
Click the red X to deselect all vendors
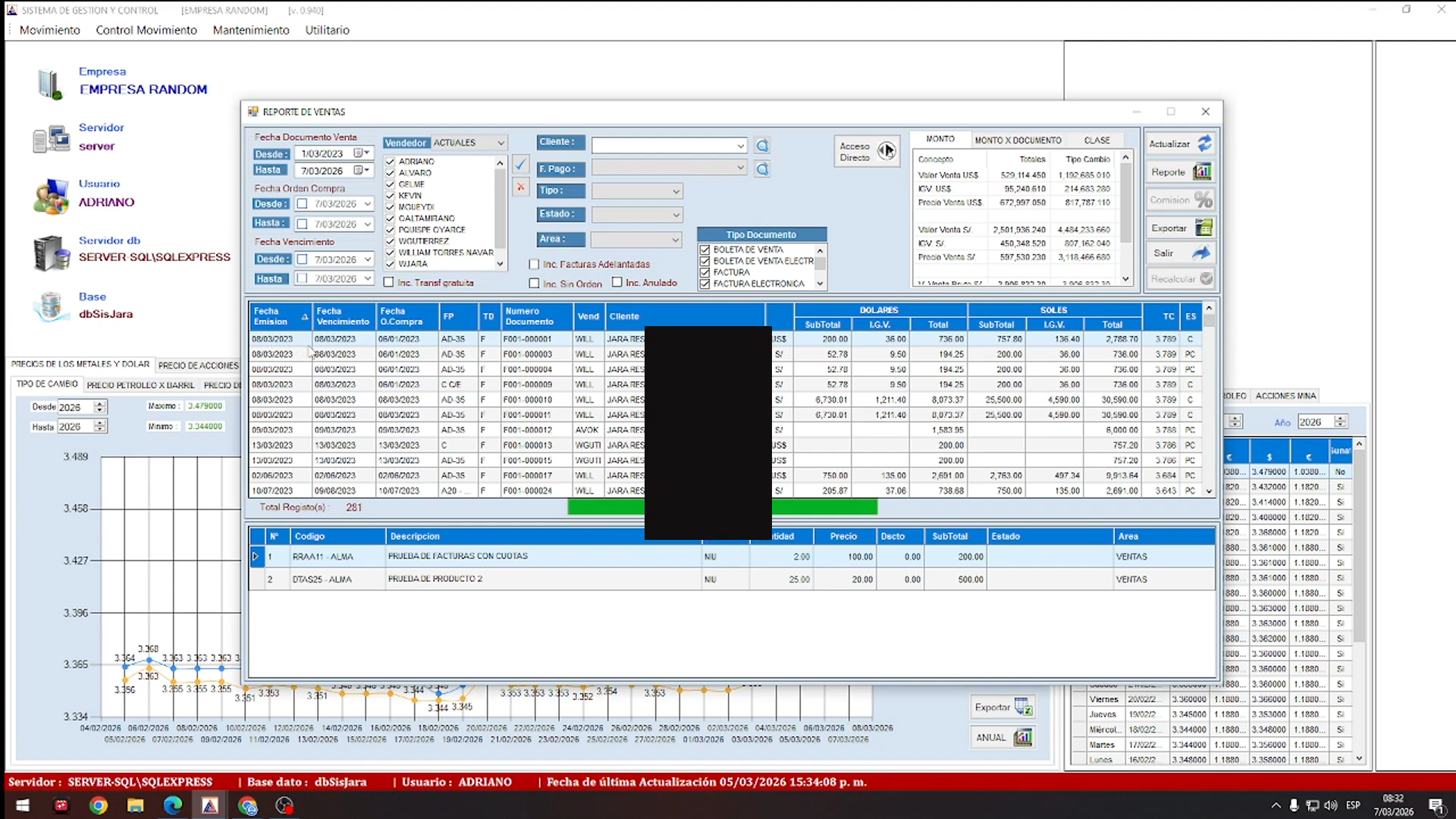pyautogui.click(x=520, y=187)
